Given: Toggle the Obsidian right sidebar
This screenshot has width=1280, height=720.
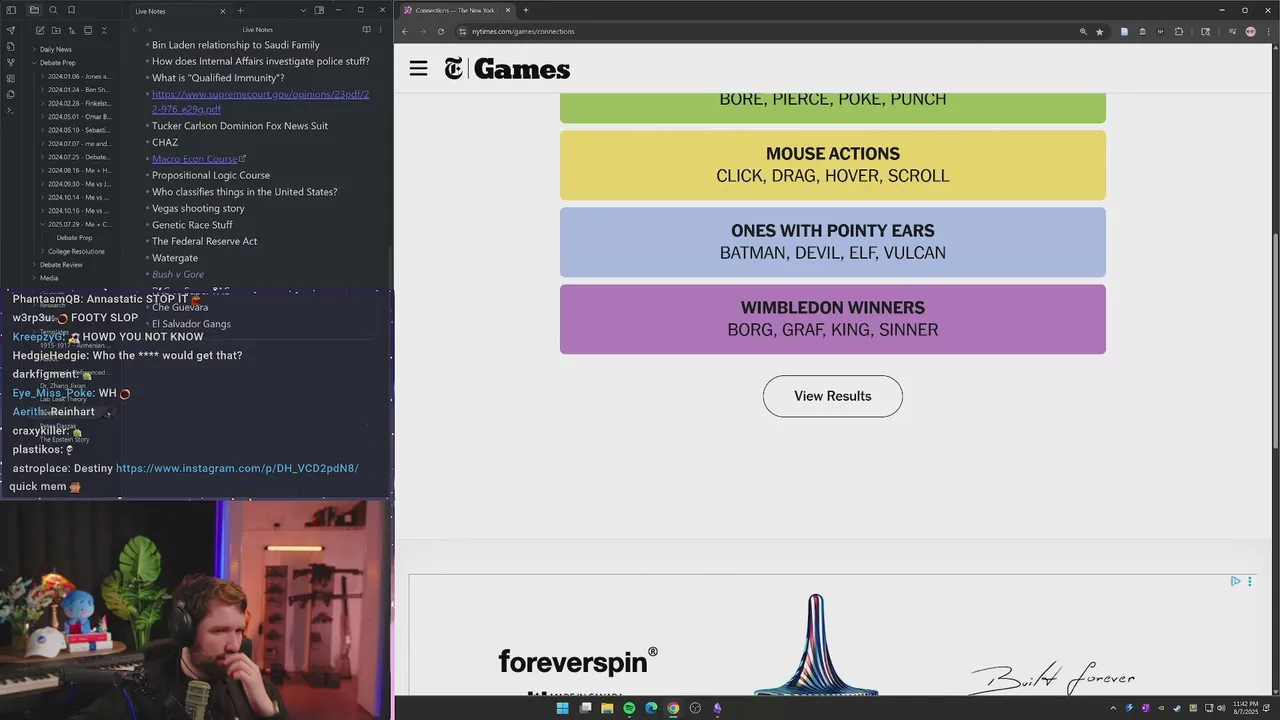Looking at the screenshot, I should point(319,10).
